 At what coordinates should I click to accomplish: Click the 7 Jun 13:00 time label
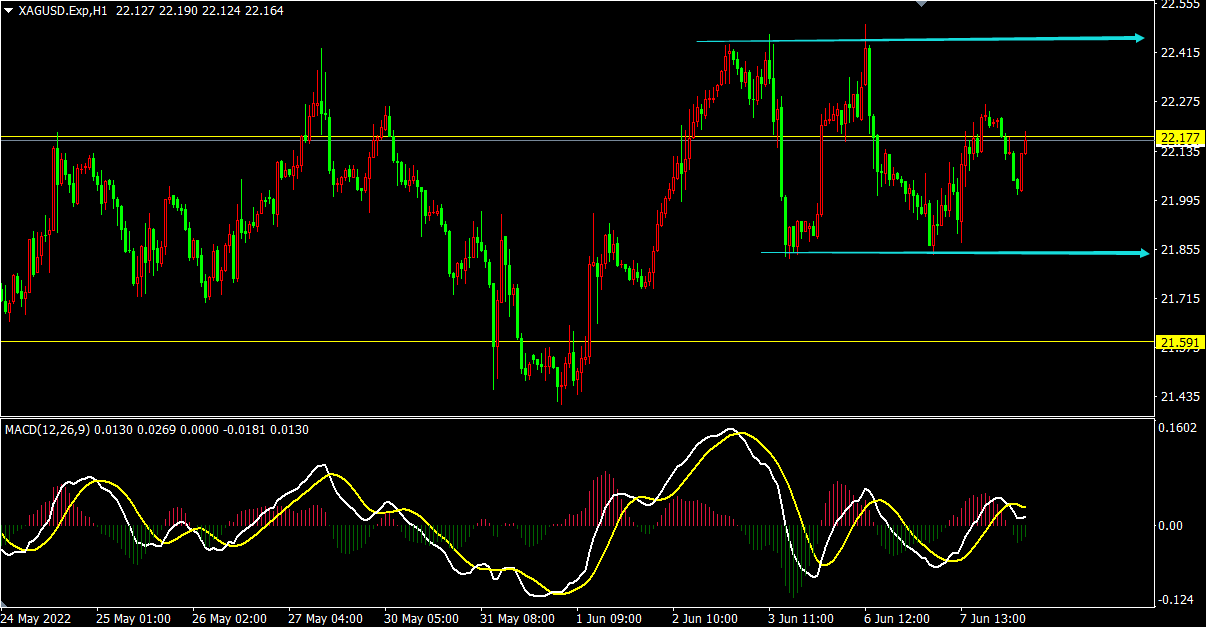992,618
